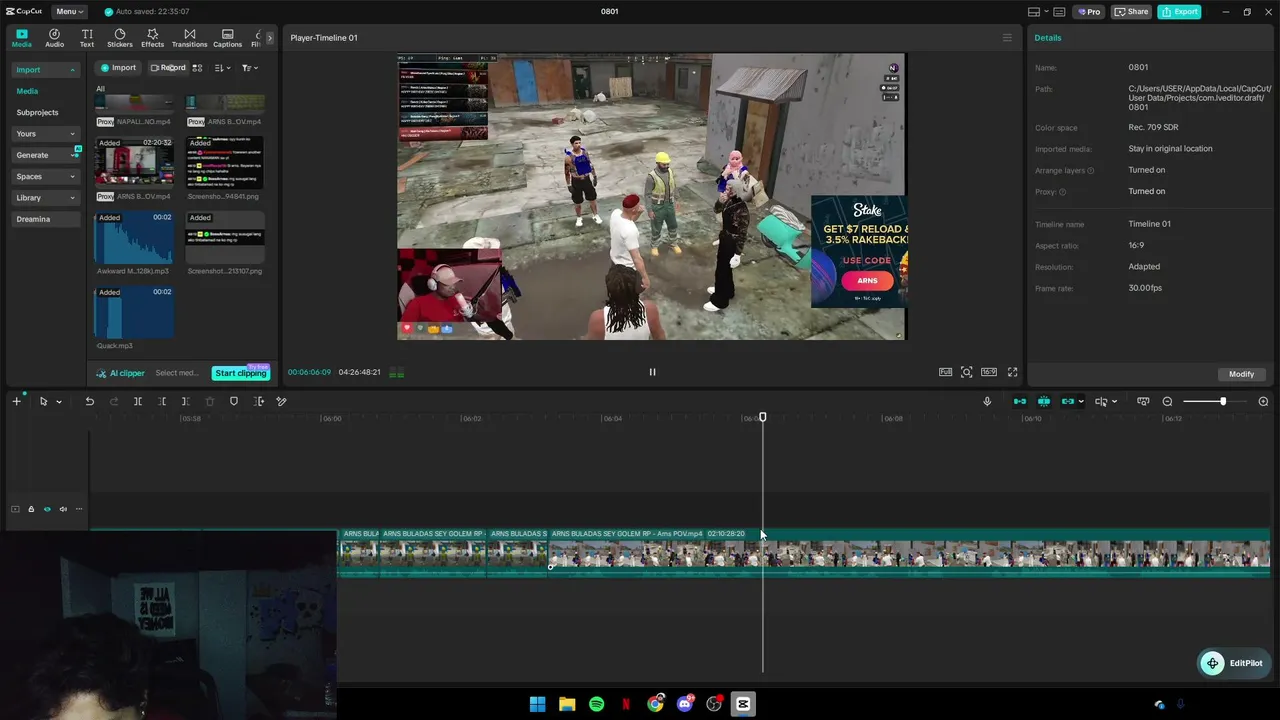Screen dimensions: 1280x720
Task: Click the replace/insert clip icon in toolbar
Action: tap(258, 401)
